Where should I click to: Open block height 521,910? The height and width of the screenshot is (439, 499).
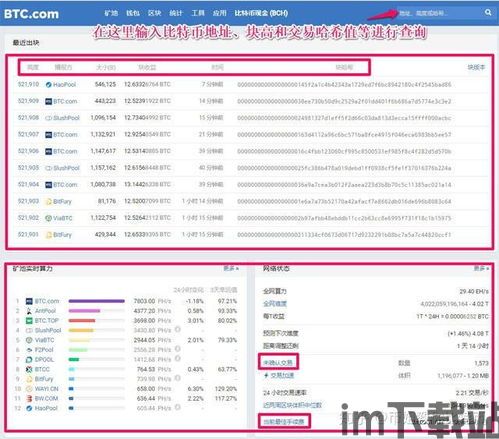point(28,84)
